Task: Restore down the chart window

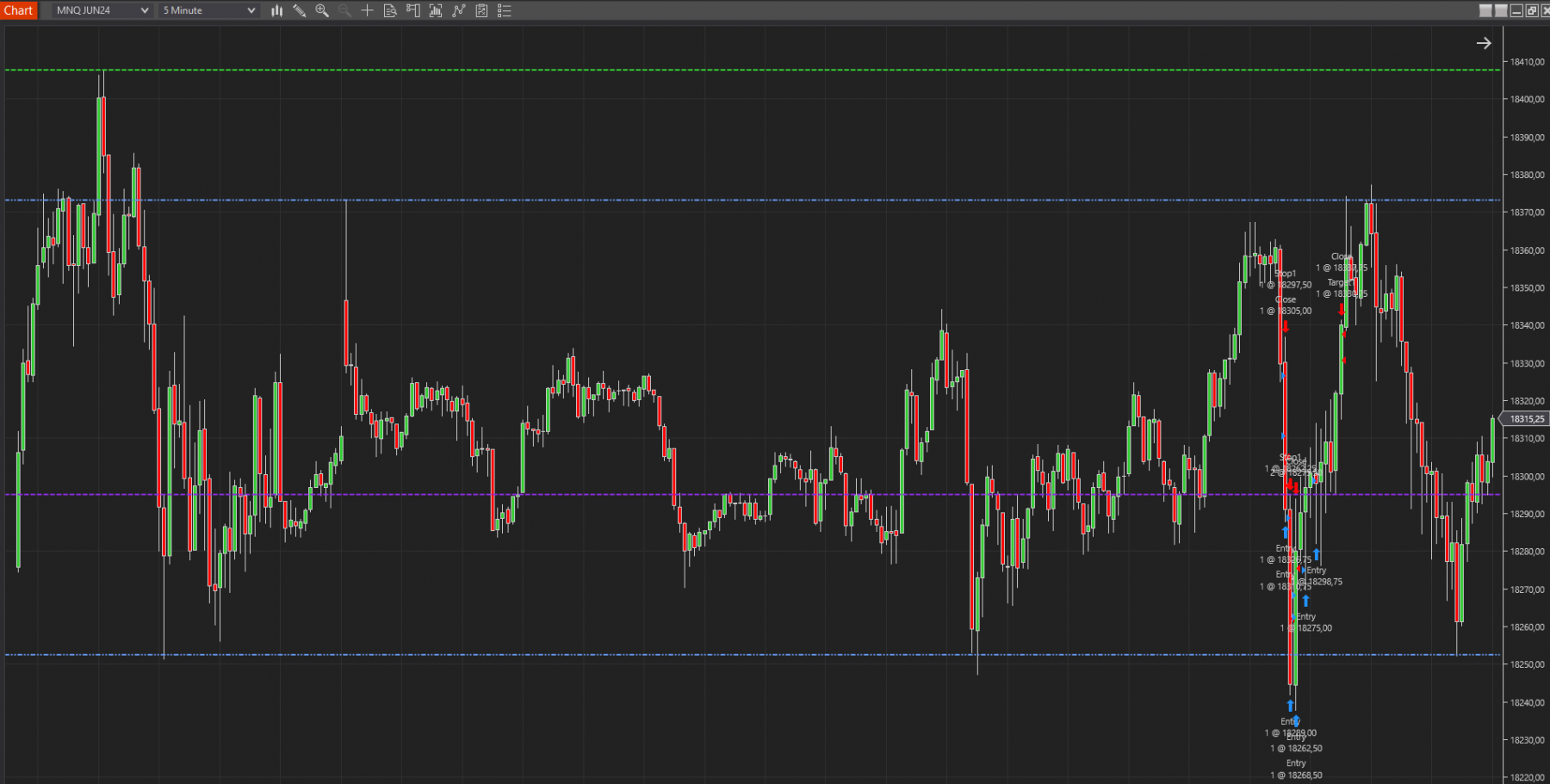Action: pos(1532,10)
